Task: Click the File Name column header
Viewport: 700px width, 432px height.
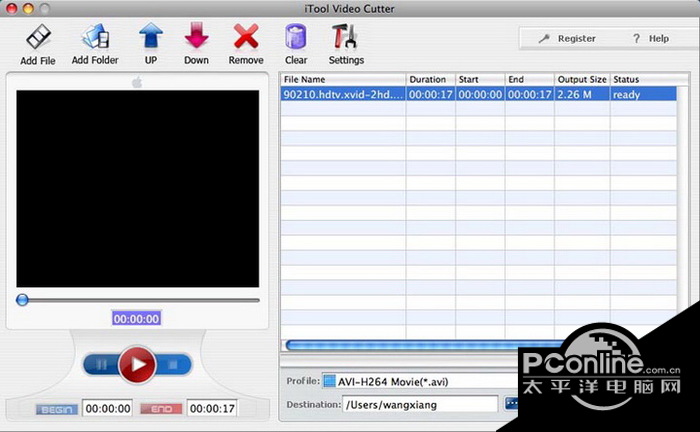Action: 342,79
